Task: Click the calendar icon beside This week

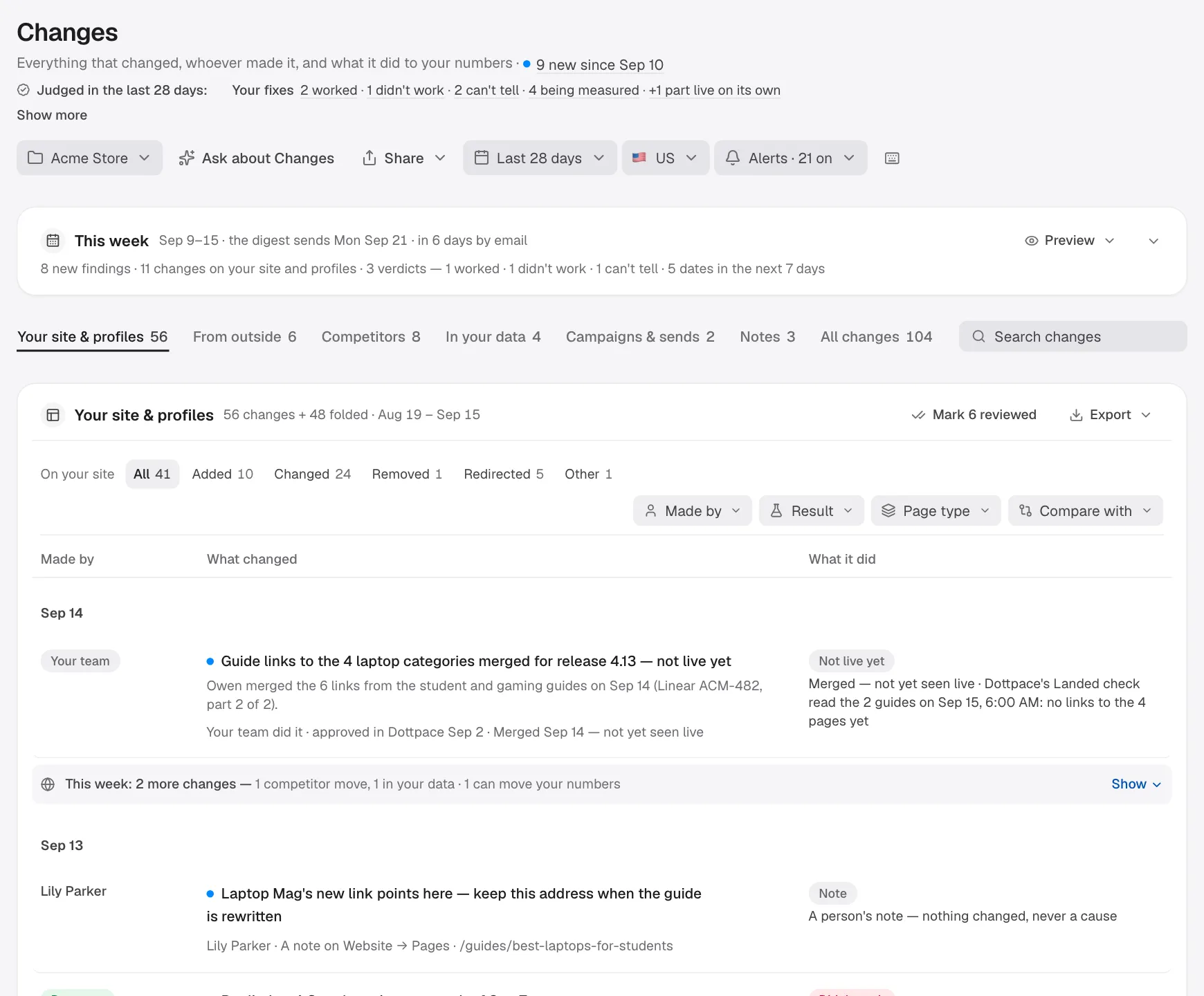Action: pos(53,241)
